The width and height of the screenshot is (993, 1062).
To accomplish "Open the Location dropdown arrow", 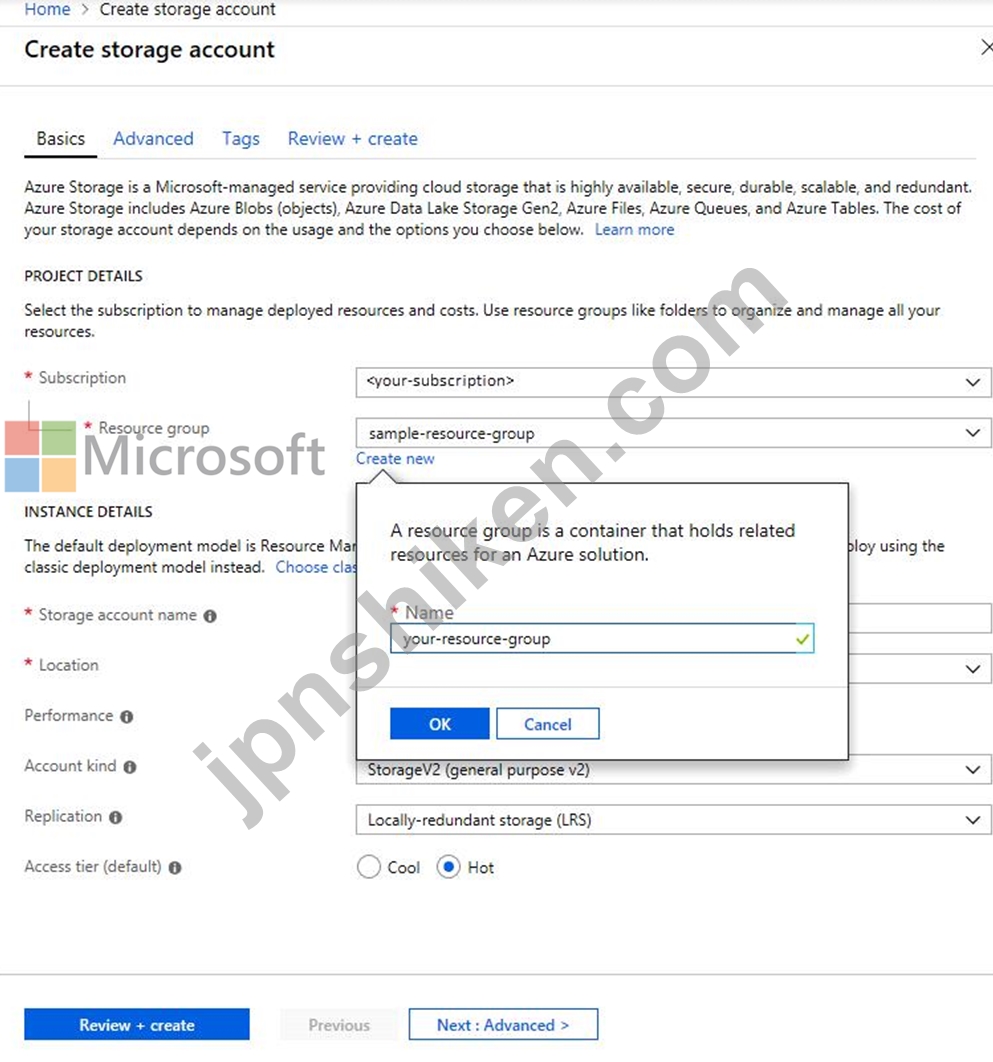I will pos(973,669).
